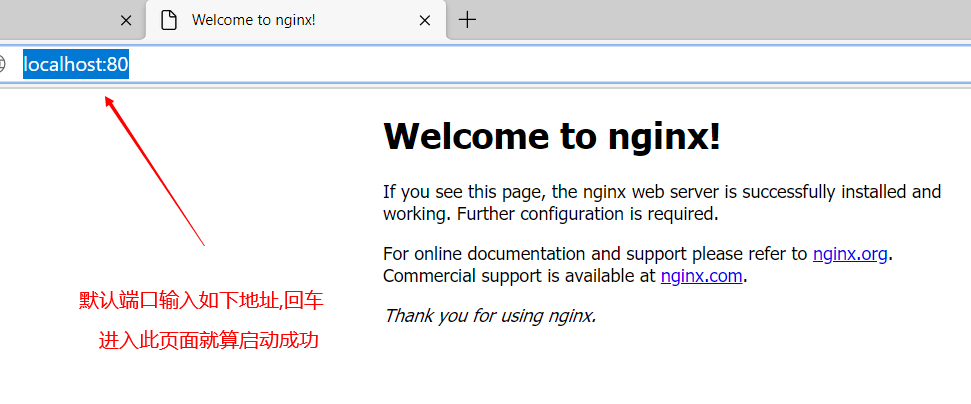The width and height of the screenshot is (971, 404).
Task: Select the Welcome to nginx! tab
Action: [296, 20]
